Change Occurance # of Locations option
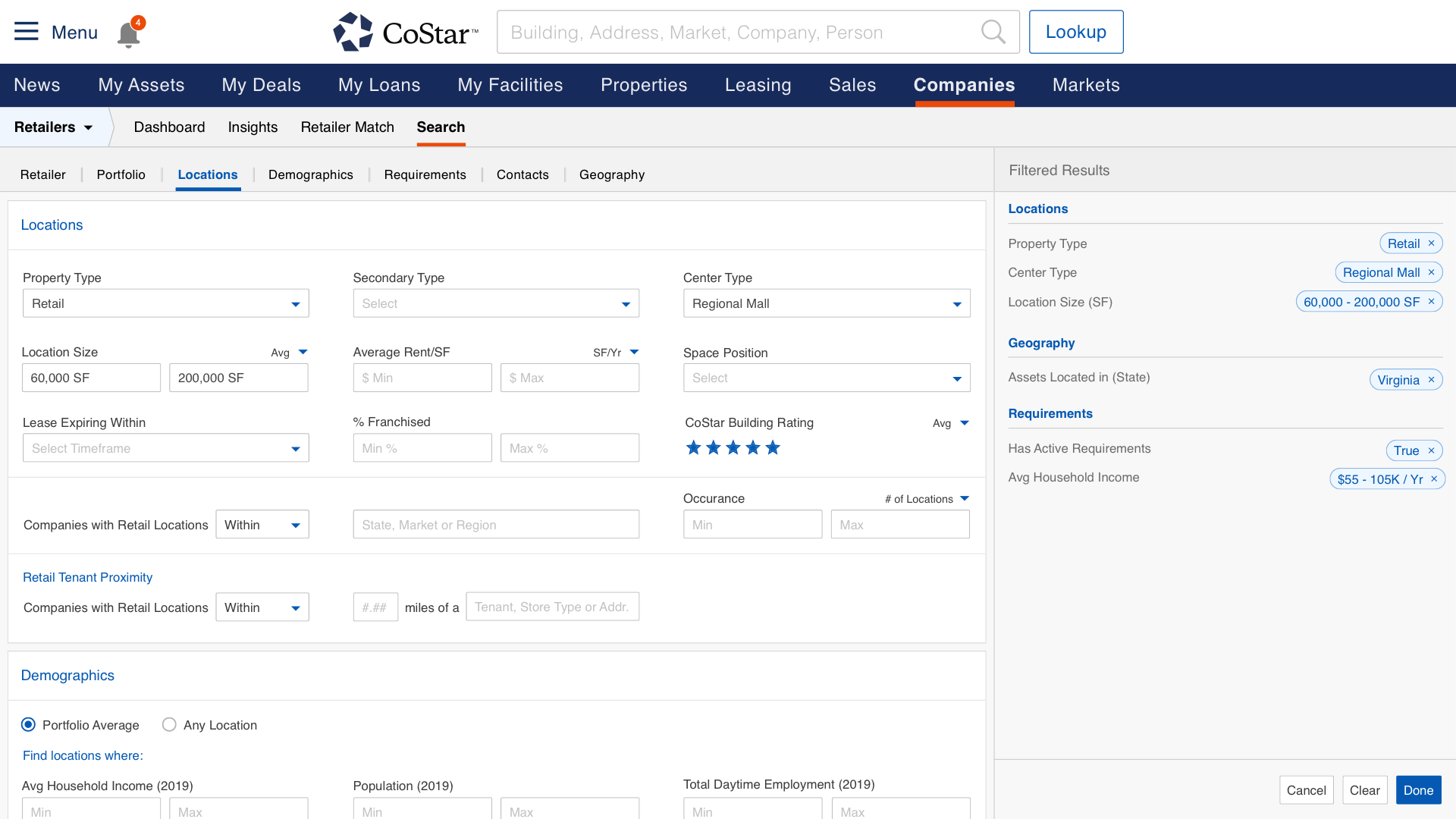Image resolution: width=1456 pixels, height=819 pixels. [x=927, y=499]
